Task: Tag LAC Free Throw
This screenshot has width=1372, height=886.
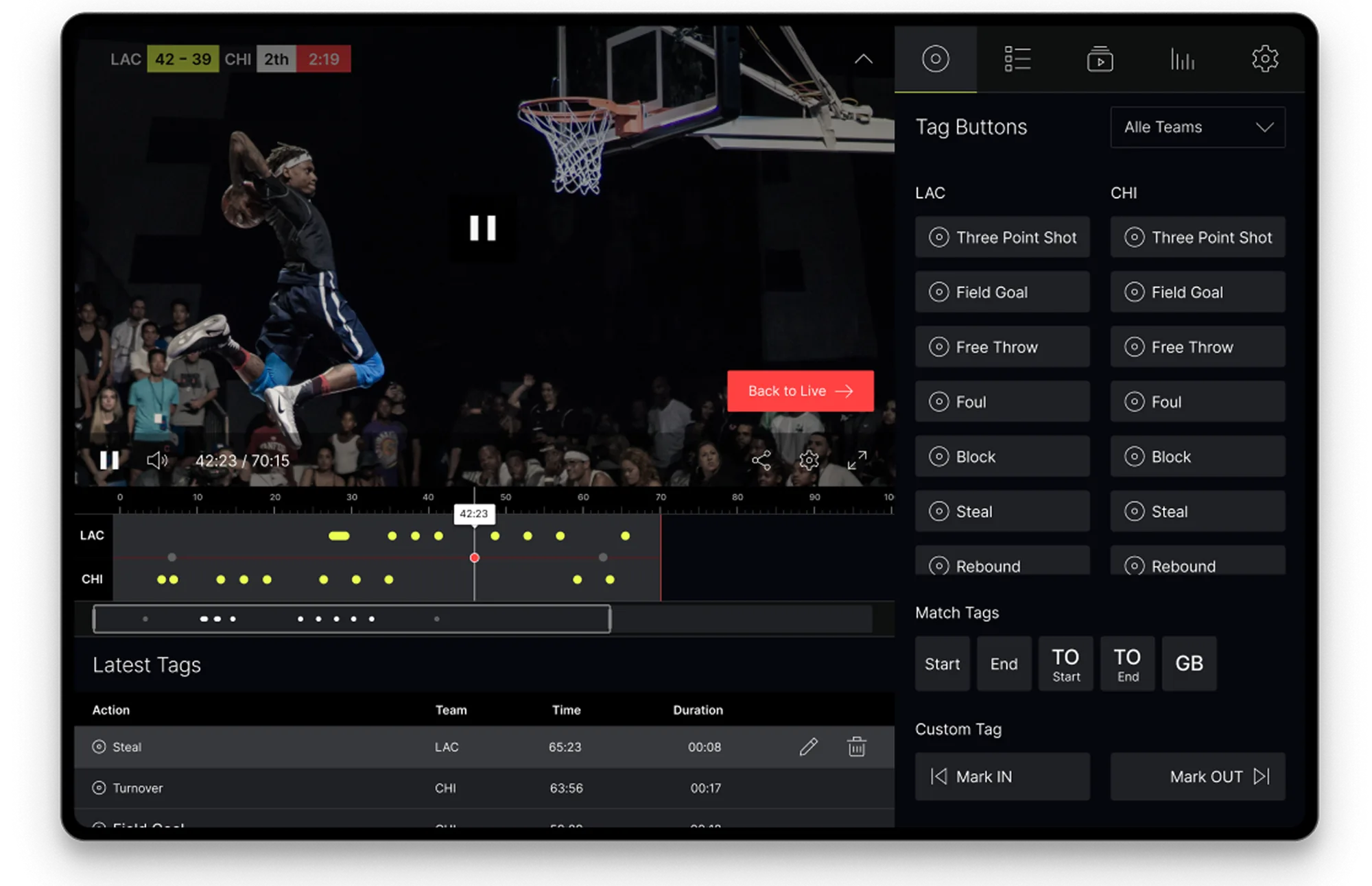Action: click(1002, 347)
